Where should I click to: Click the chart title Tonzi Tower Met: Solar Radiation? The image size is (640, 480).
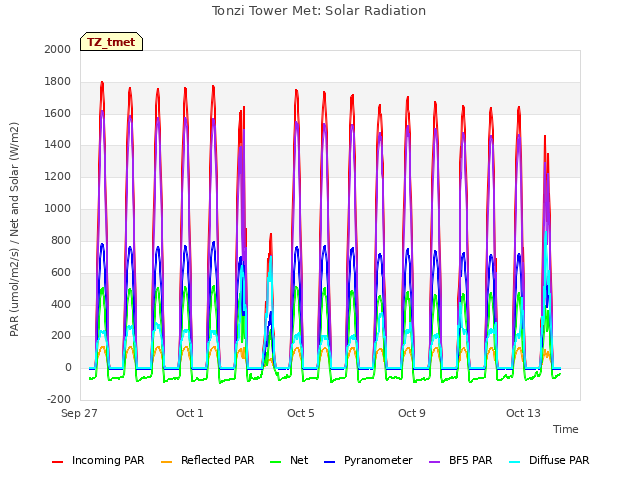click(319, 11)
